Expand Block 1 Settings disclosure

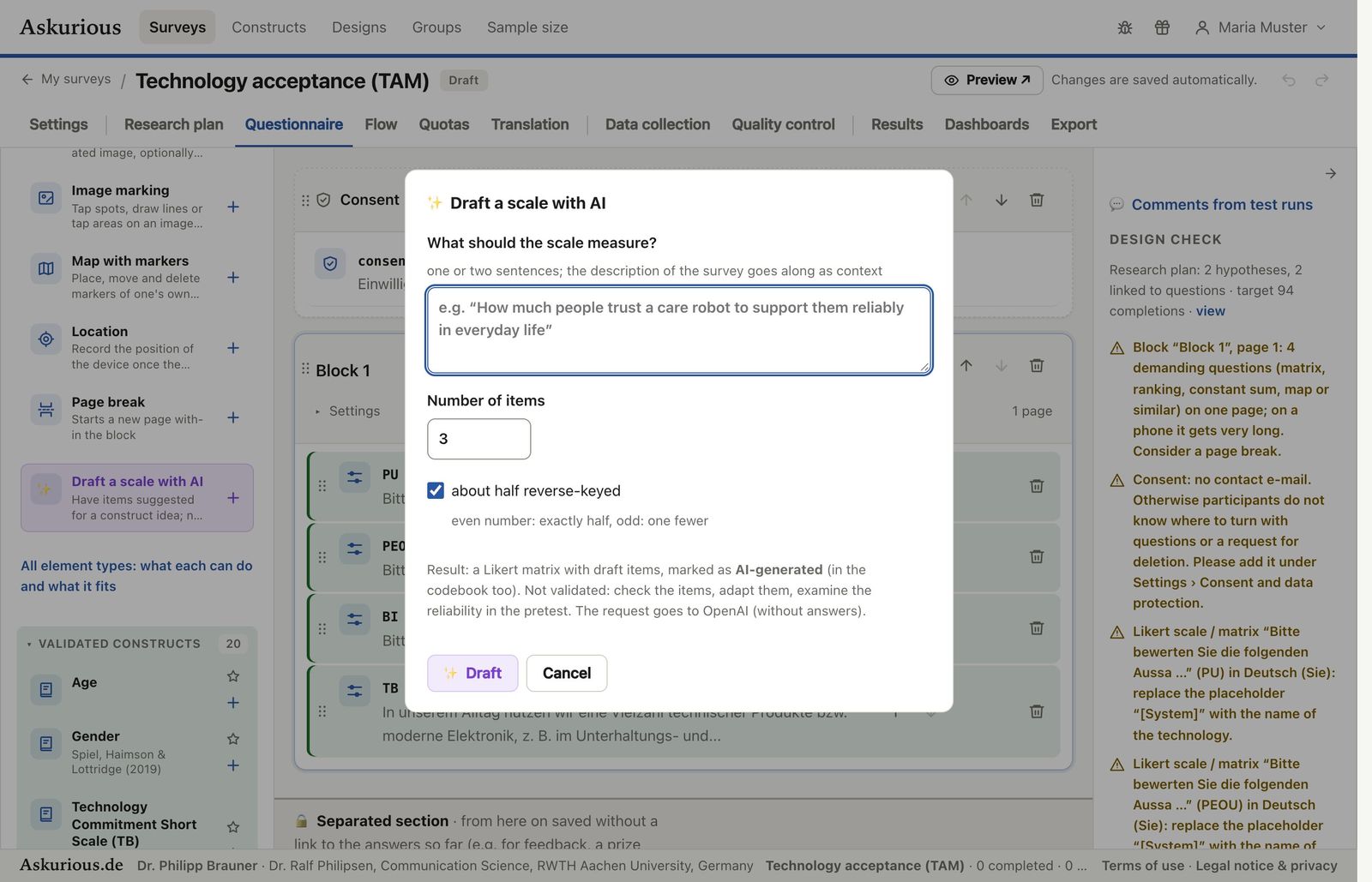point(347,411)
